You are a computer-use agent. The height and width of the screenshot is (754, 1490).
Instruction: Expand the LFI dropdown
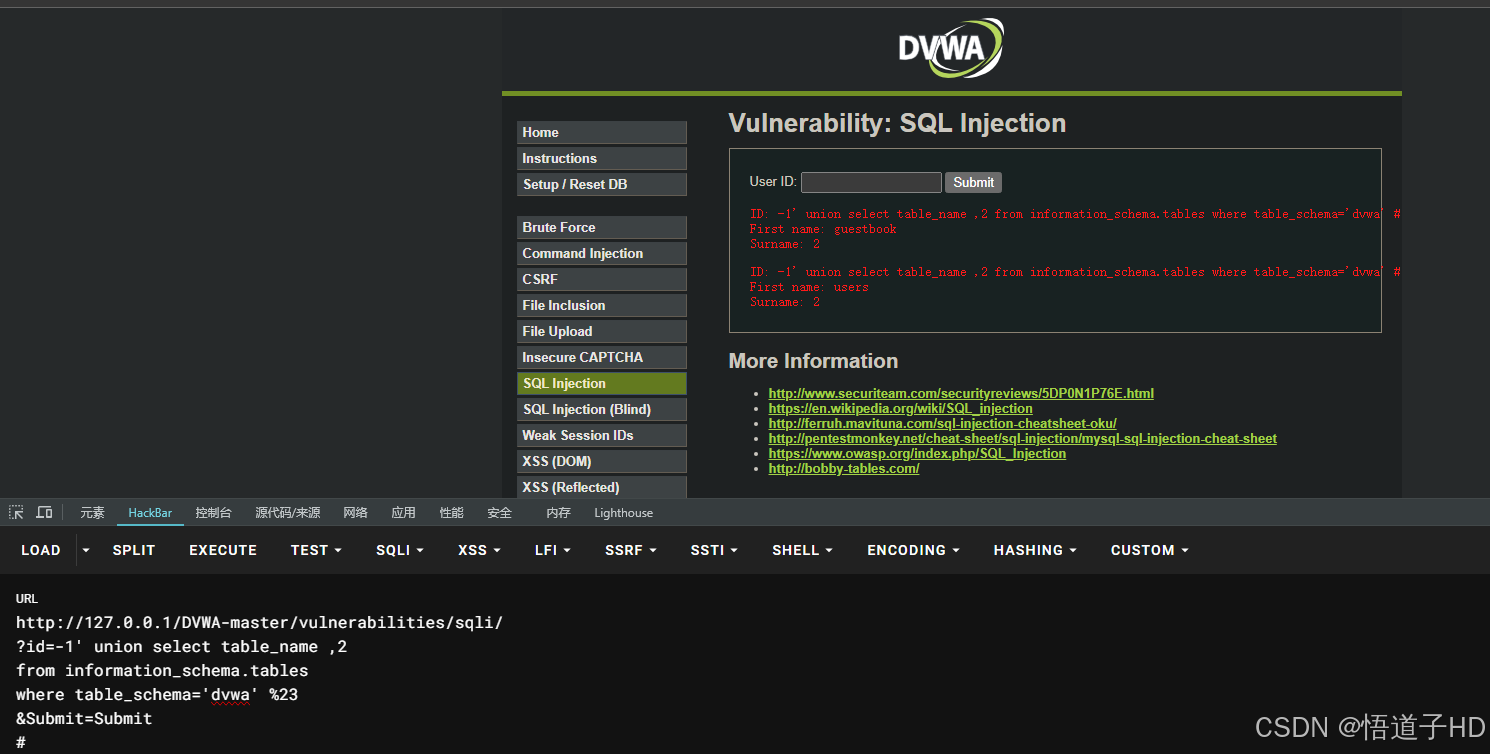[x=553, y=550]
